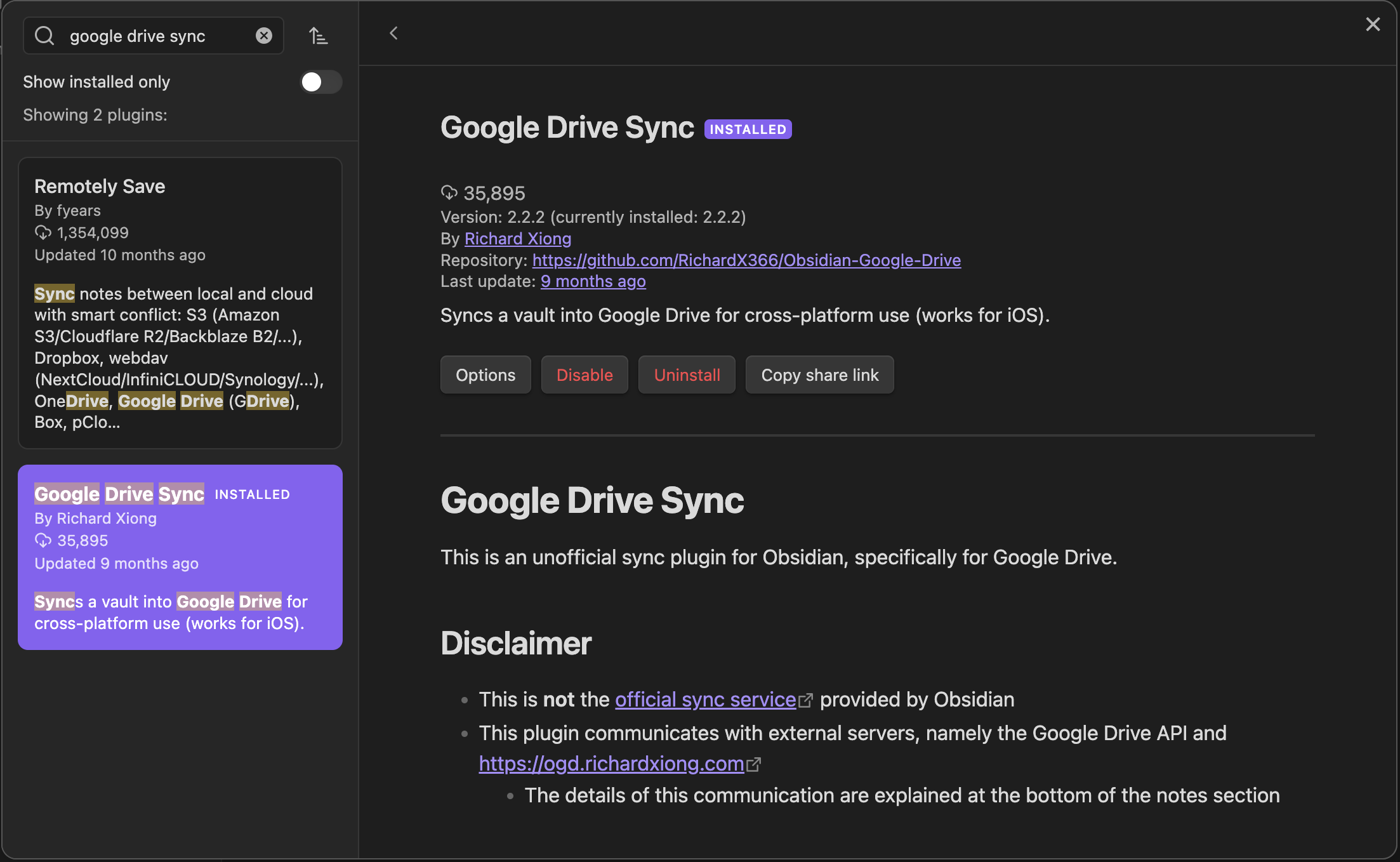Click download icon on Google Drive Sync card
Screen dimensions: 1400x862
[43, 541]
